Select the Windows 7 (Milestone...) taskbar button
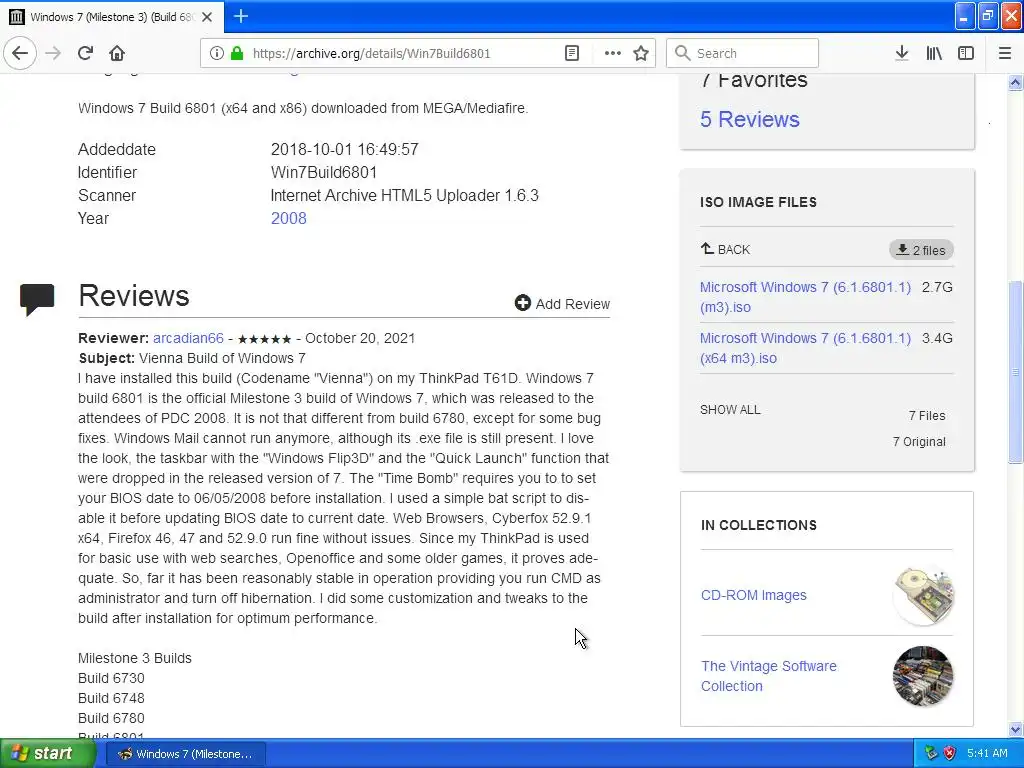The width and height of the screenshot is (1024, 768). tap(186, 754)
